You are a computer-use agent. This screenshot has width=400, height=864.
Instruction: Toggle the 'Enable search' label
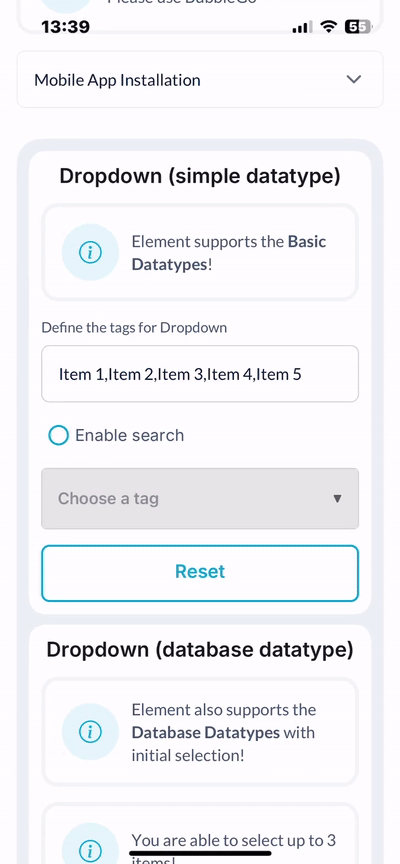coord(129,435)
